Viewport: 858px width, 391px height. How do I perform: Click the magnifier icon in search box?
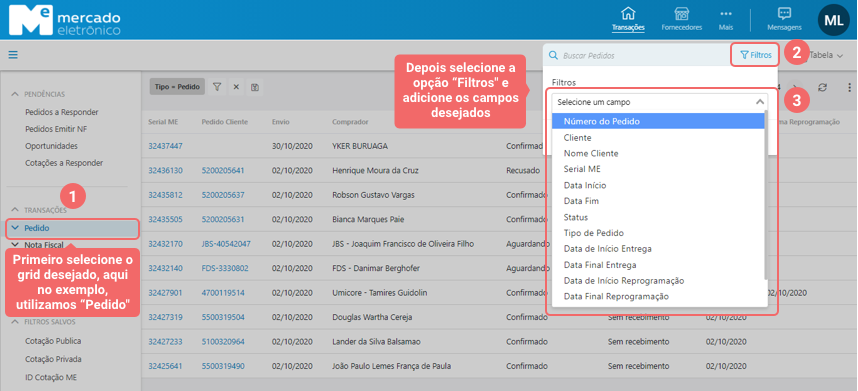tap(553, 55)
